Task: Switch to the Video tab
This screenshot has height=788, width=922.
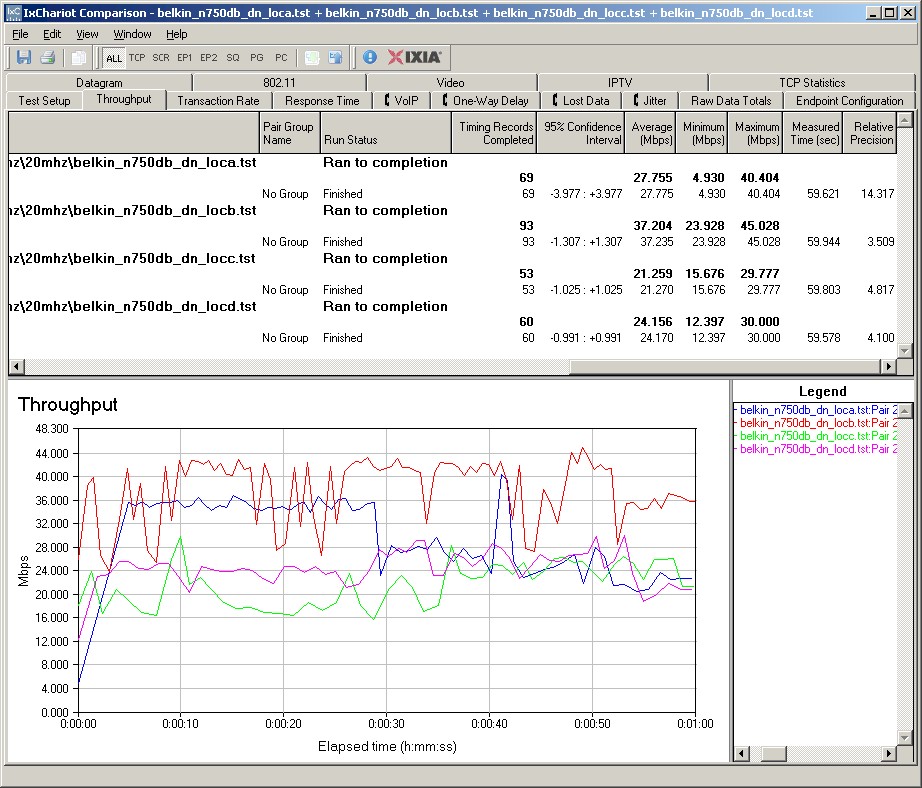Action: 450,82
